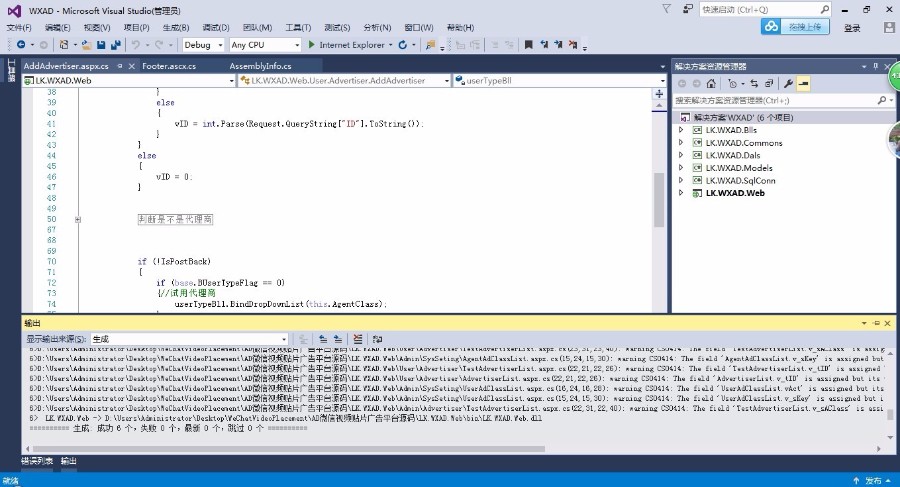Image resolution: width=900 pixels, height=487 pixels.
Task: Expand collapsed region at line 50
Action: tap(77, 219)
